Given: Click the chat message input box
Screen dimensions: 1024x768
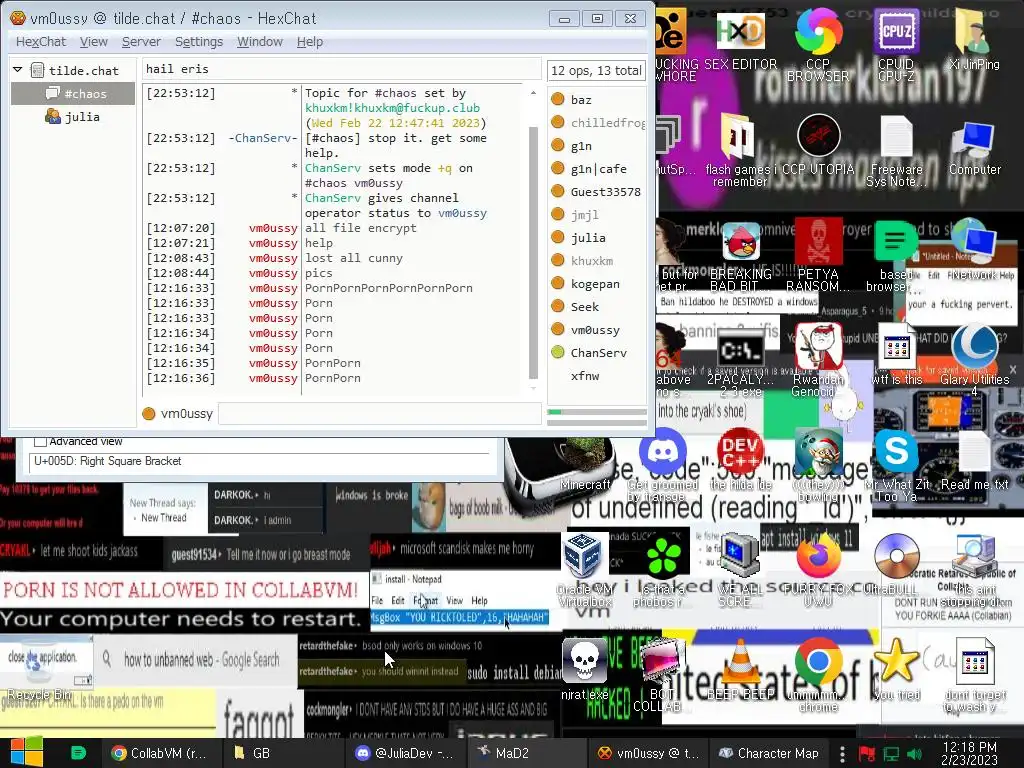Looking at the screenshot, I should coord(379,413).
